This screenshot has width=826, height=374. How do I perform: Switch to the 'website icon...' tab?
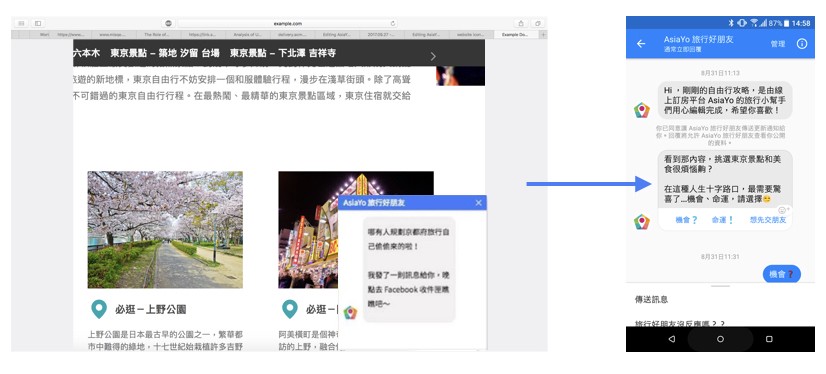click(472, 35)
